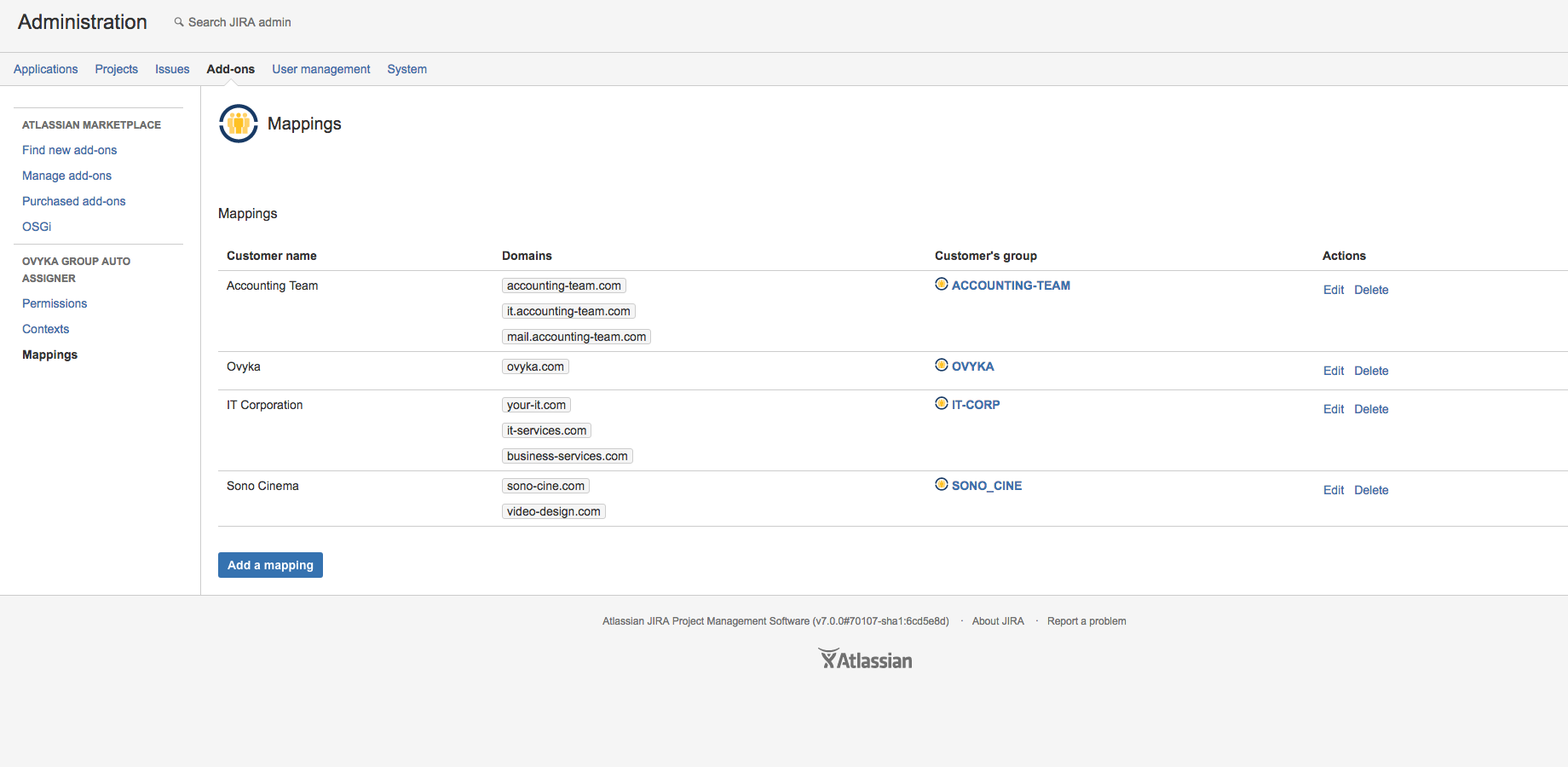
Task: Edit the IT Corporation mapping
Action: tap(1334, 409)
